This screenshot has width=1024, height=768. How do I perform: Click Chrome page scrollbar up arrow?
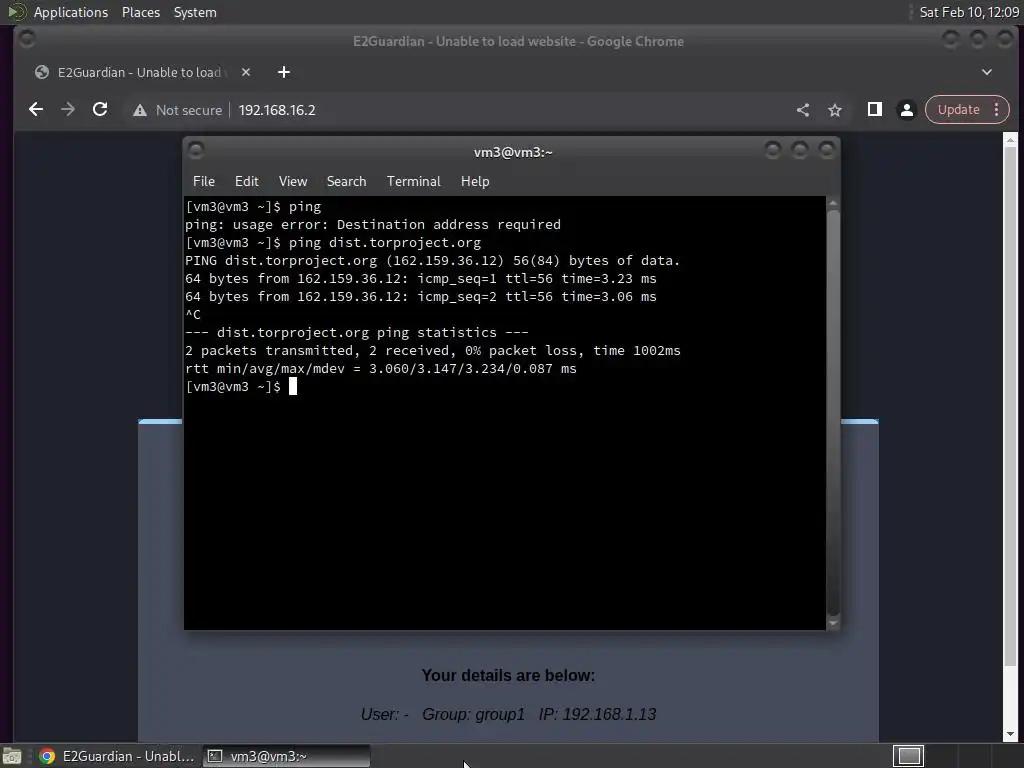tap(1010, 139)
